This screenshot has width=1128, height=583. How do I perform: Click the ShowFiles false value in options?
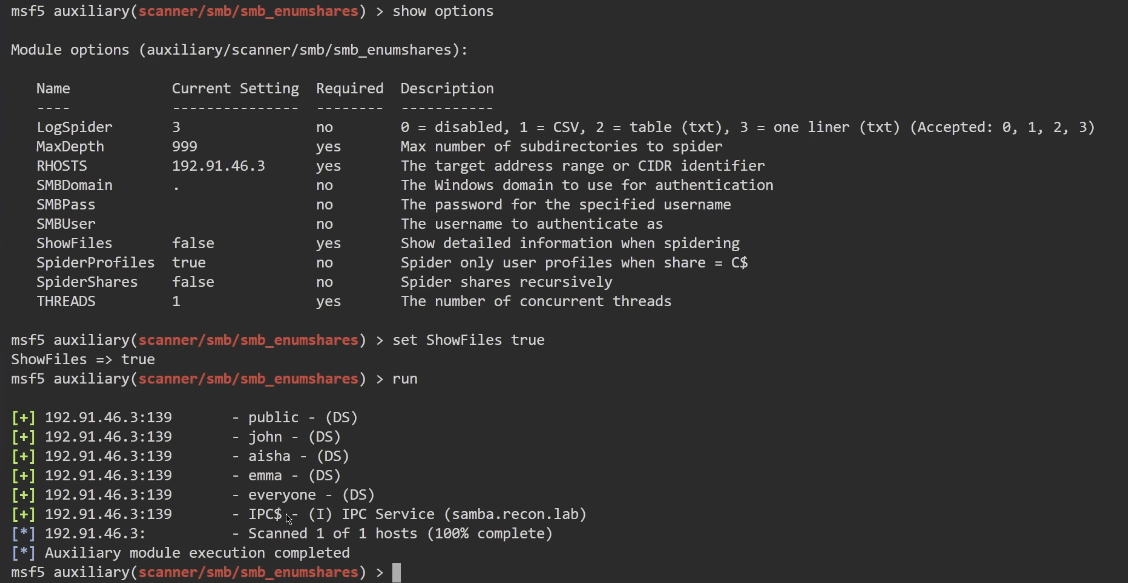click(x=192, y=243)
